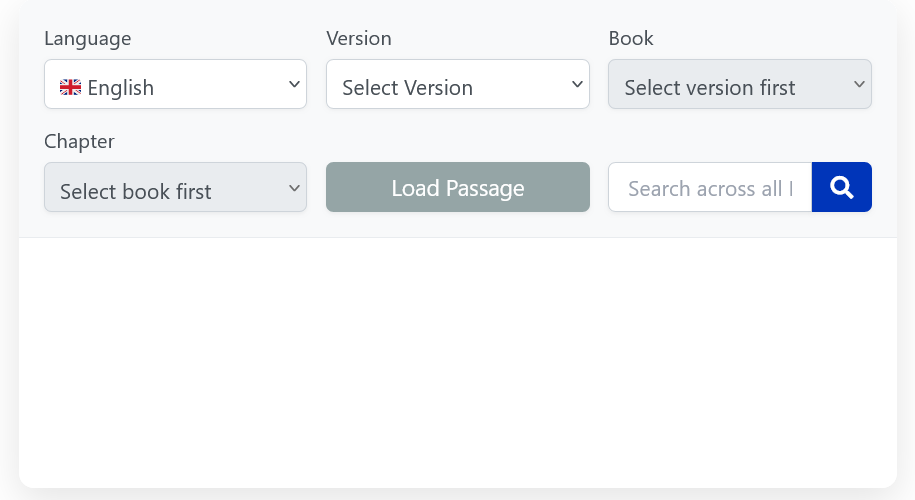The image size is (915, 500).
Task: Click the Book field label
Action: [x=631, y=39]
